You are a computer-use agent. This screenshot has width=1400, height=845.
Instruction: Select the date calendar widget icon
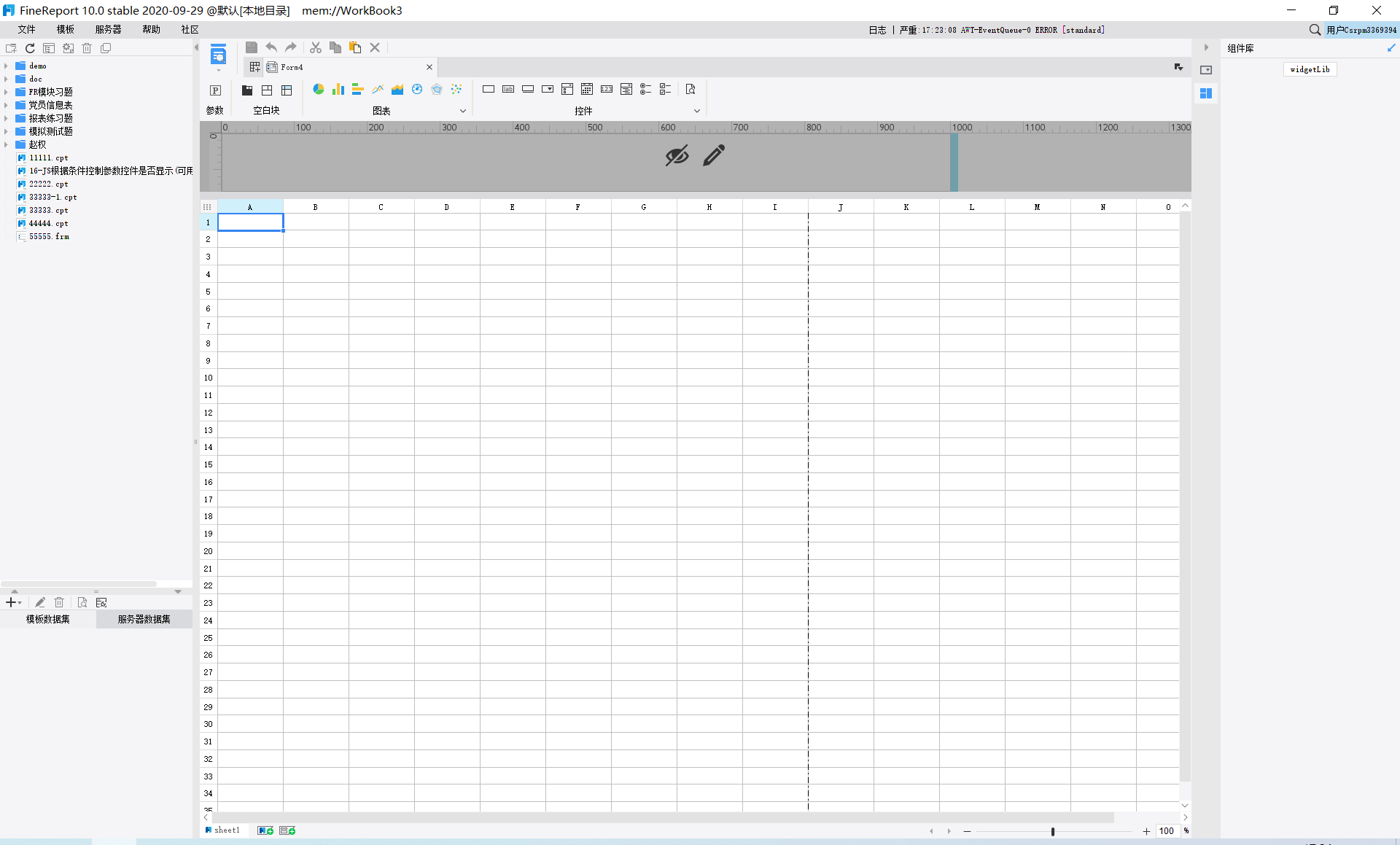(587, 90)
